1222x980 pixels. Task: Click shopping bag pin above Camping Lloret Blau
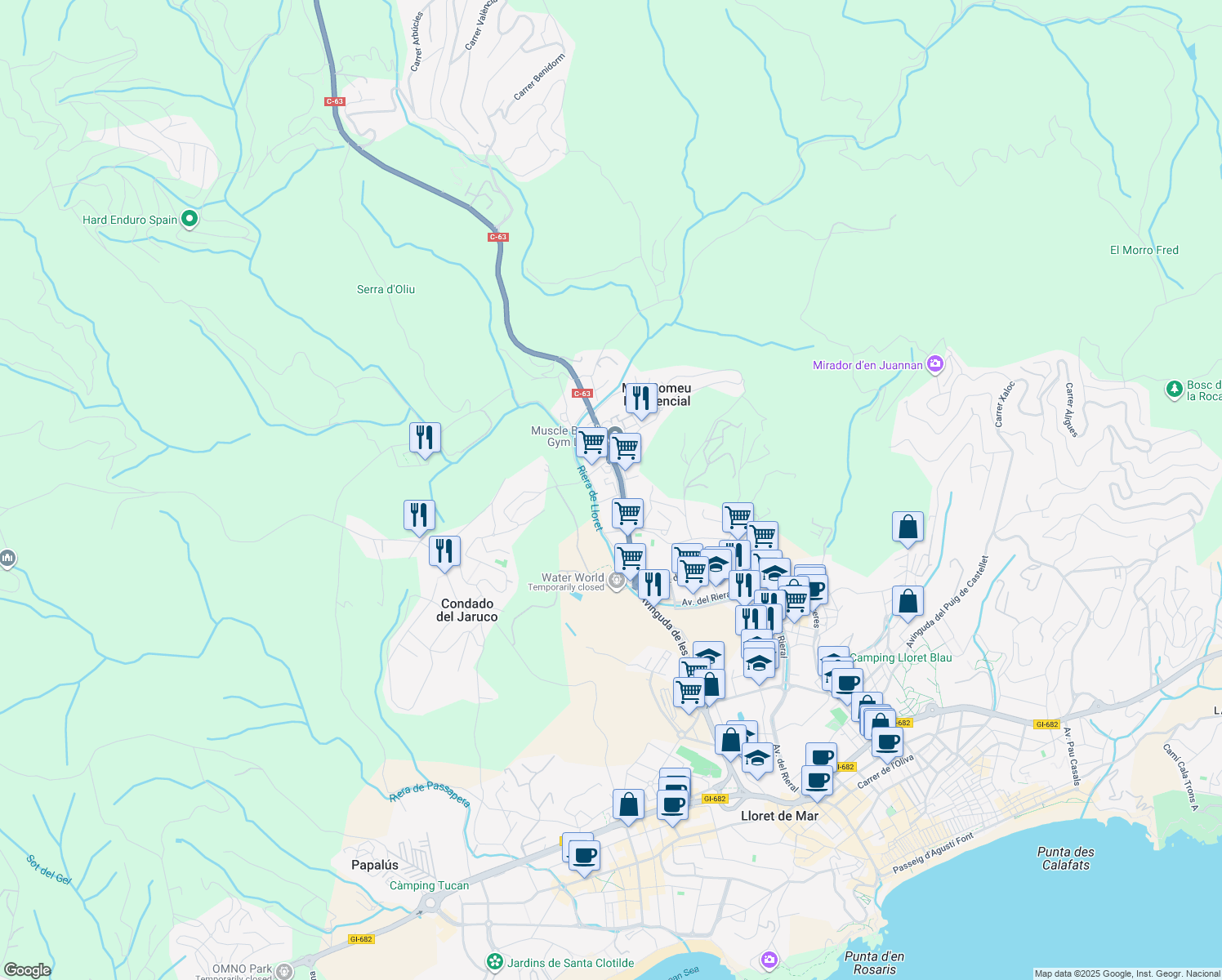[x=908, y=602]
